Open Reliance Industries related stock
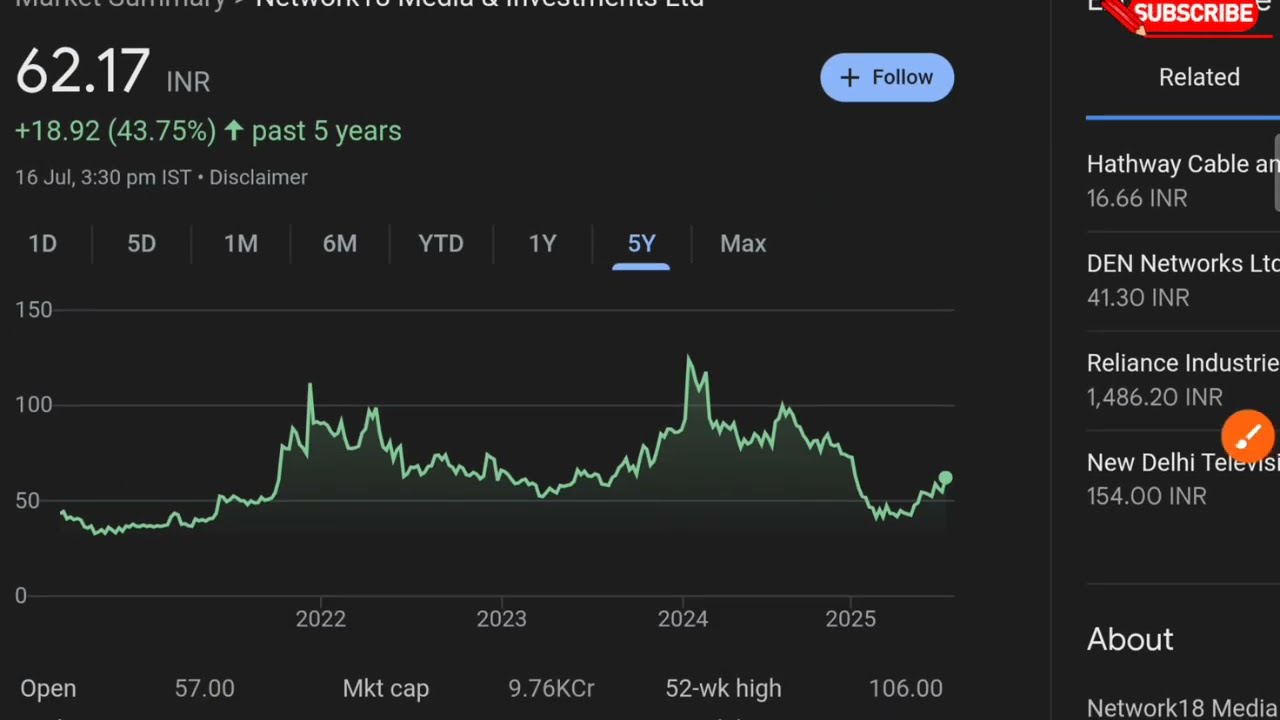 pyautogui.click(x=1183, y=379)
